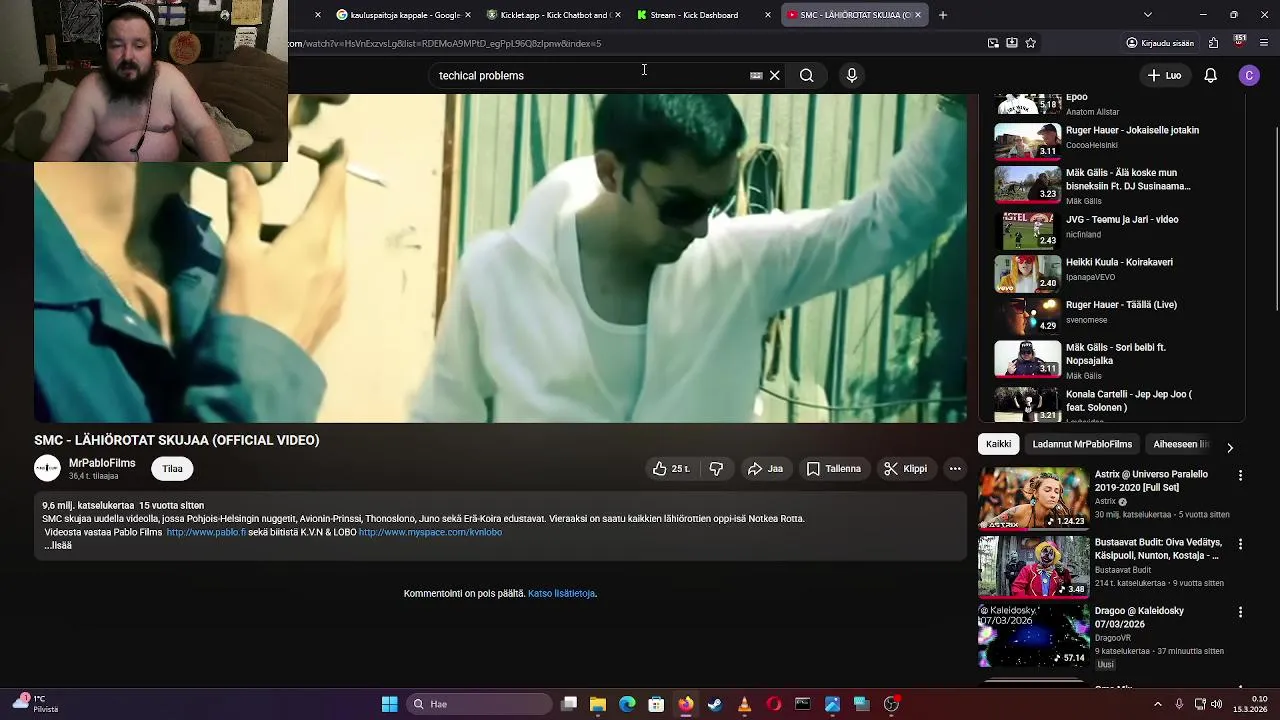Open Astrix @ Universo Paralello thumbnail

1034,498
